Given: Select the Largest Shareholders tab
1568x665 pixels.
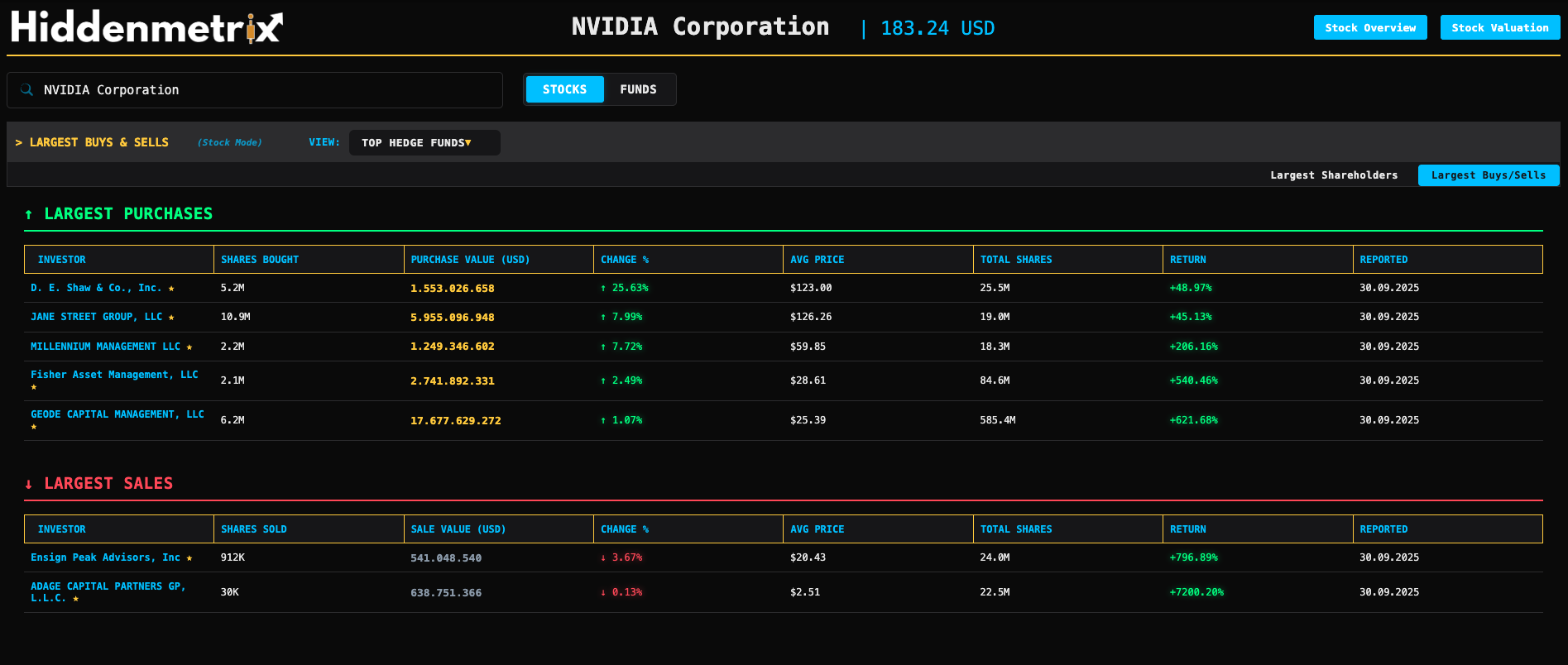Looking at the screenshot, I should tap(1333, 175).
